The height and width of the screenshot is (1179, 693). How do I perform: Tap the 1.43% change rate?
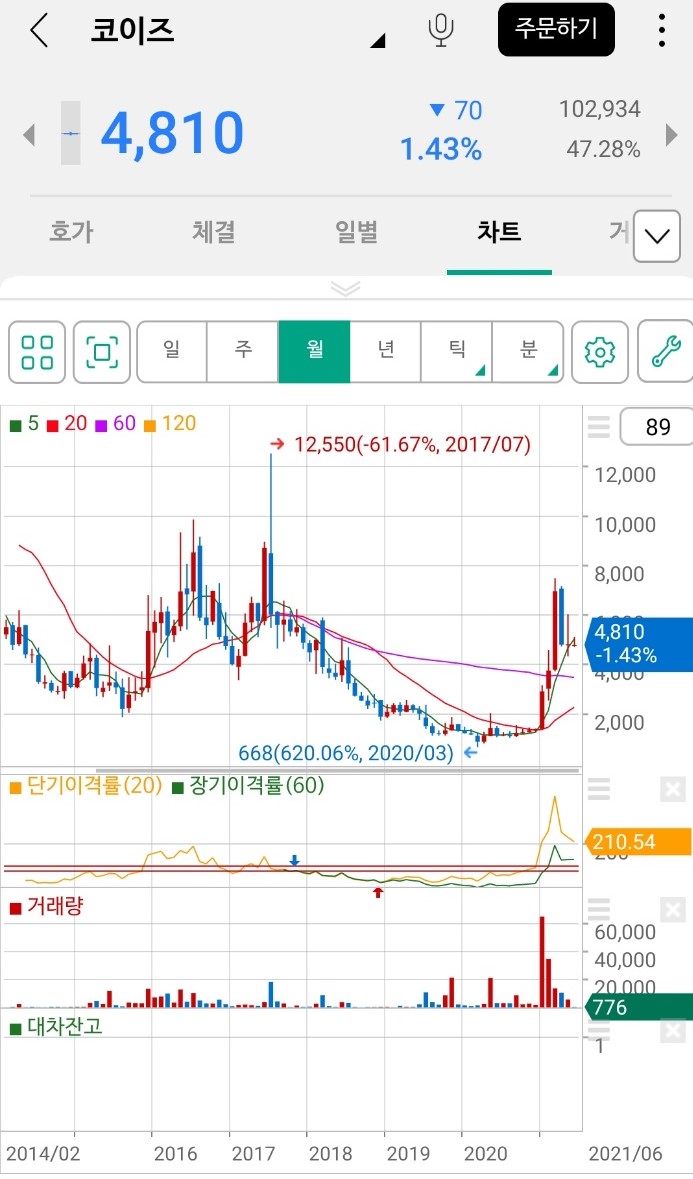pos(440,150)
